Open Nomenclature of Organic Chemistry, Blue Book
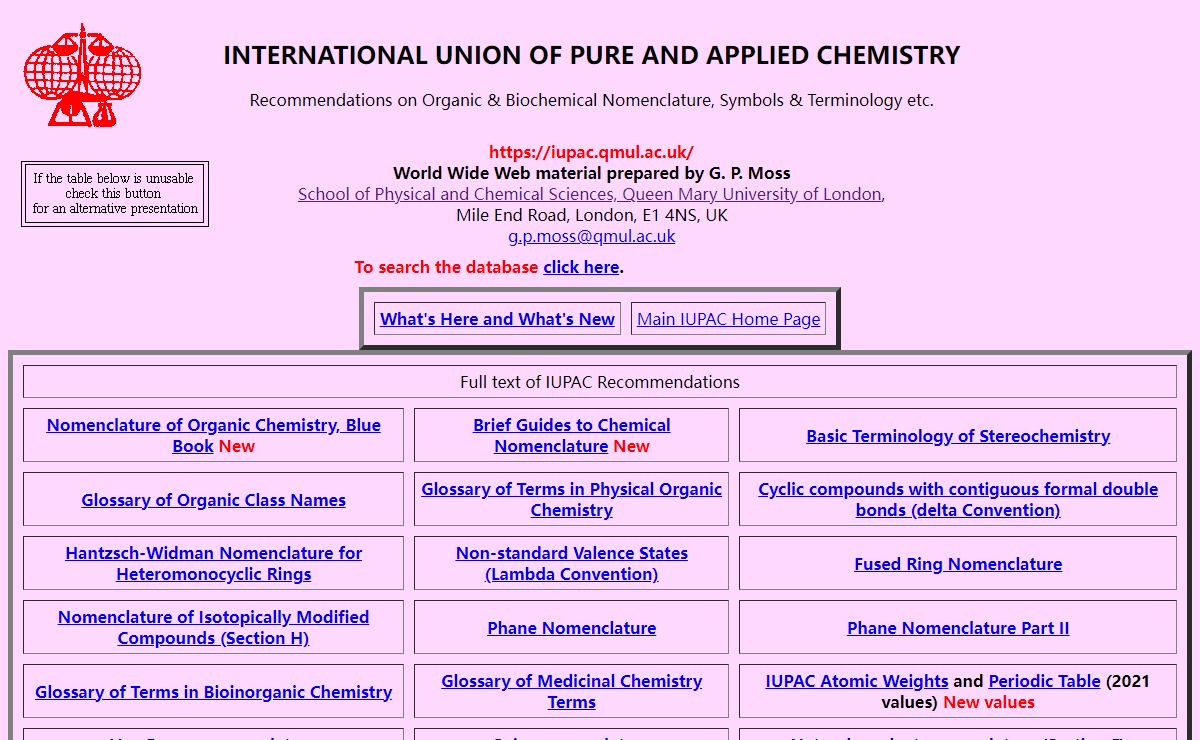Image resolution: width=1200 pixels, height=740 pixels. 213,435
